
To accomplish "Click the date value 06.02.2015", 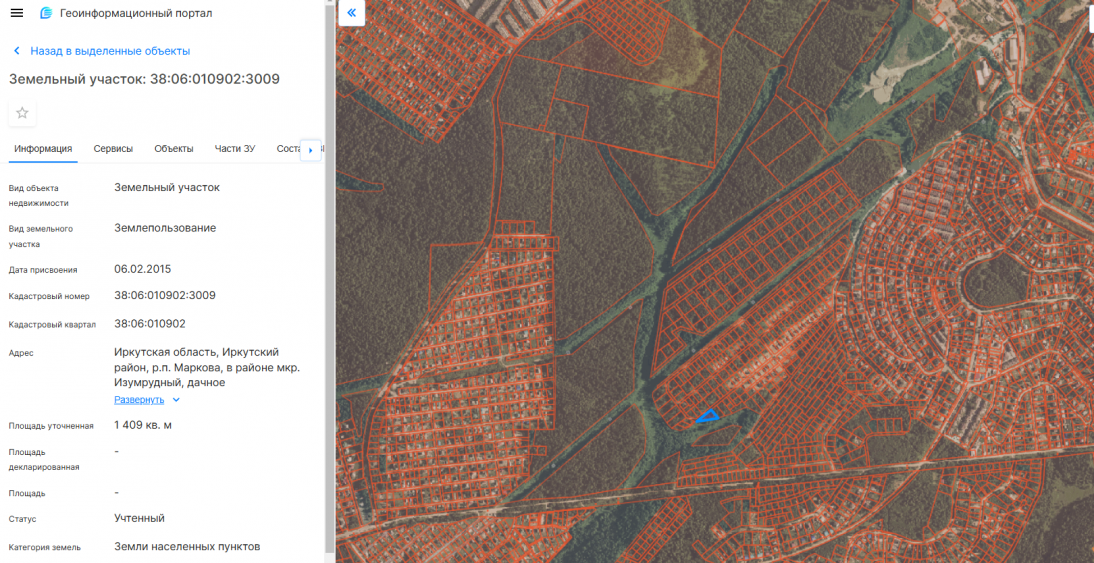I will 142,269.
